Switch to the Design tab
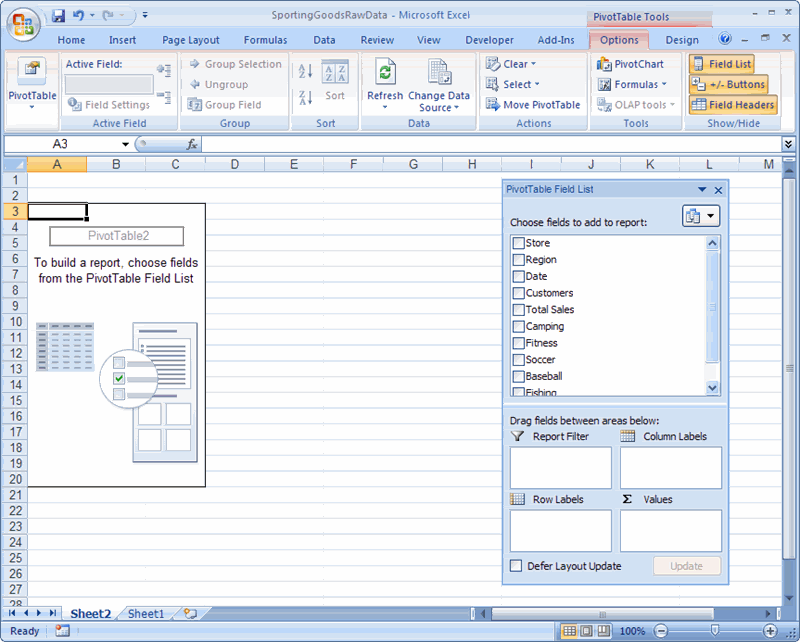 682,40
